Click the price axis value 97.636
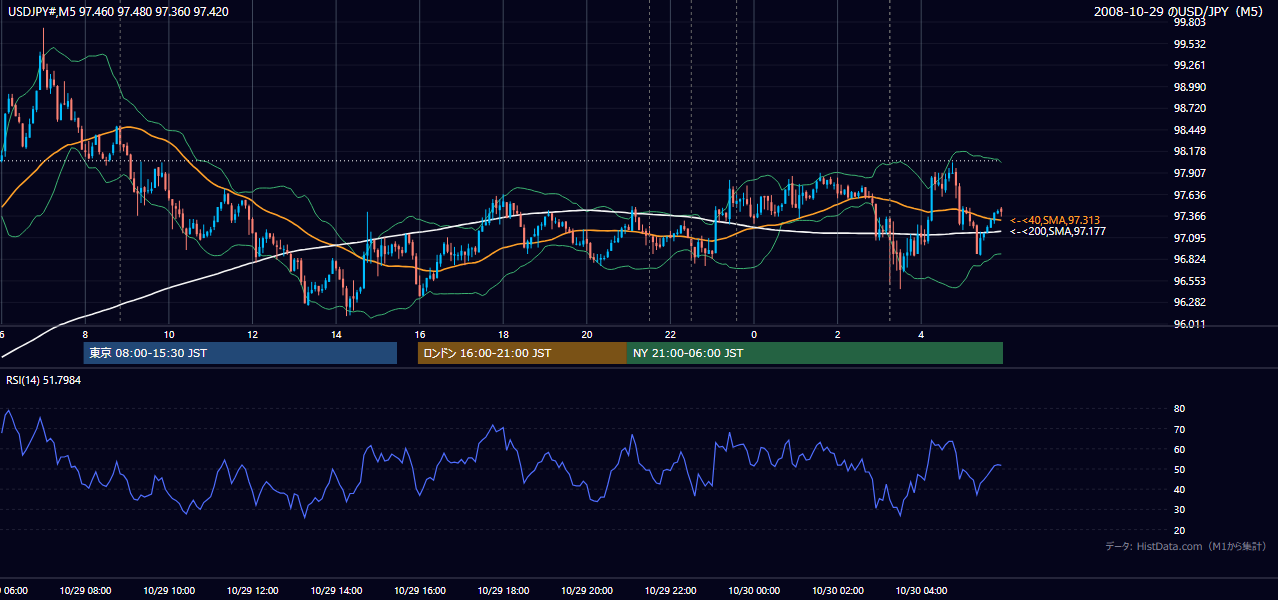This screenshot has height=600, width=1278. [x=1189, y=195]
